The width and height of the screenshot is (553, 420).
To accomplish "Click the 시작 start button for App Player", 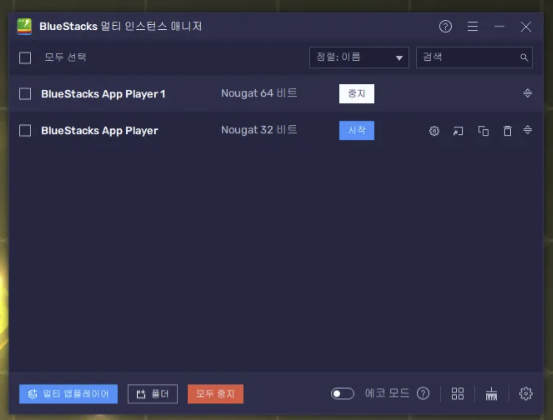I will click(357, 130).
